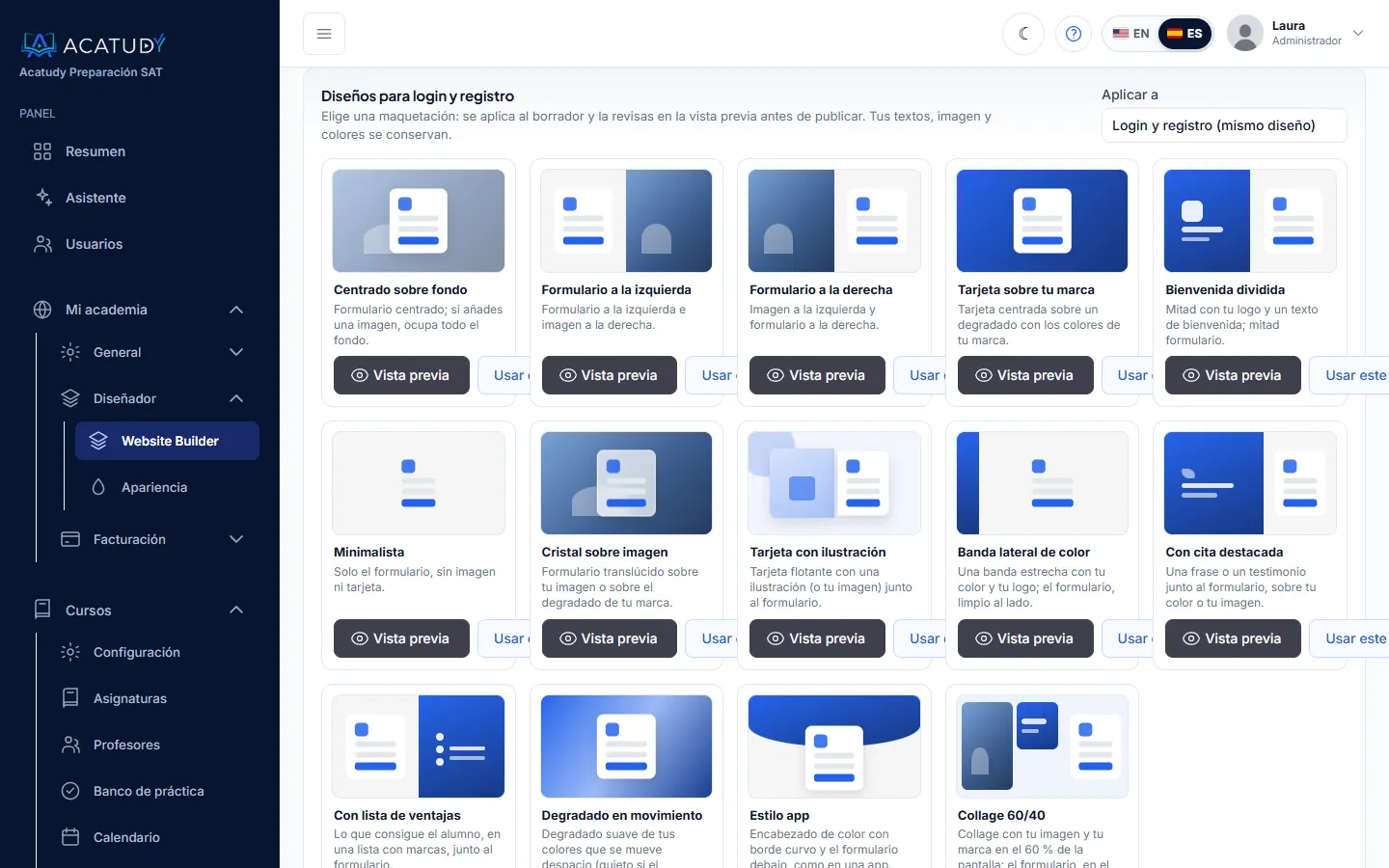Click Vista previa for Banda lateral de color
Screen dimensions: 1389x868
[1025, 638]
